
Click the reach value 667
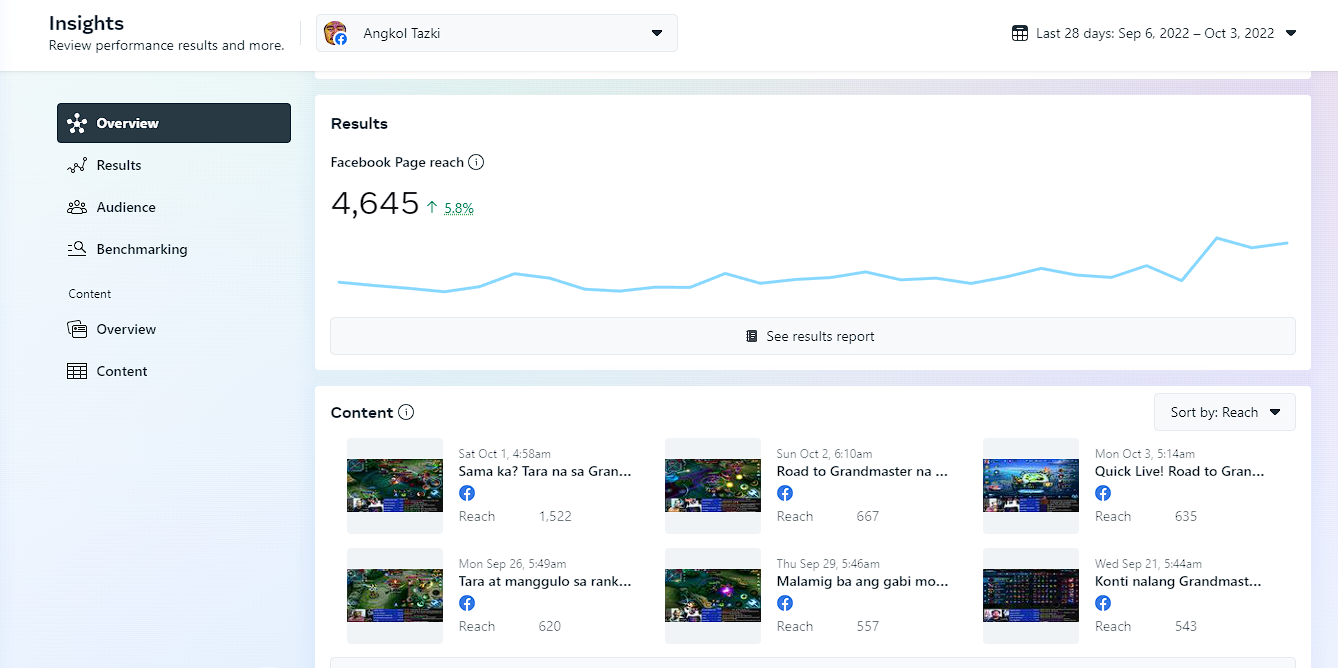pos(868,517)
